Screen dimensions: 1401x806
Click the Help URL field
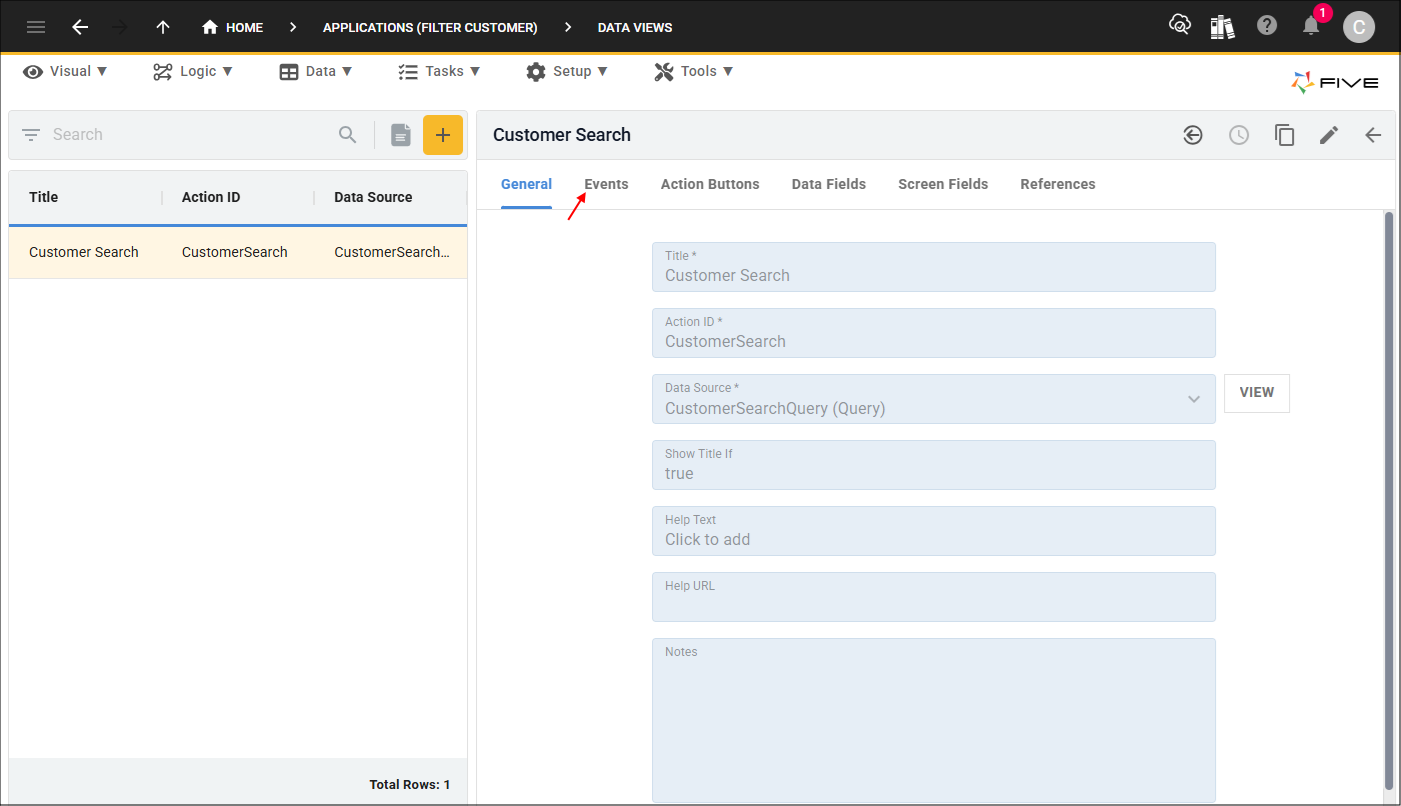point(934,597)
